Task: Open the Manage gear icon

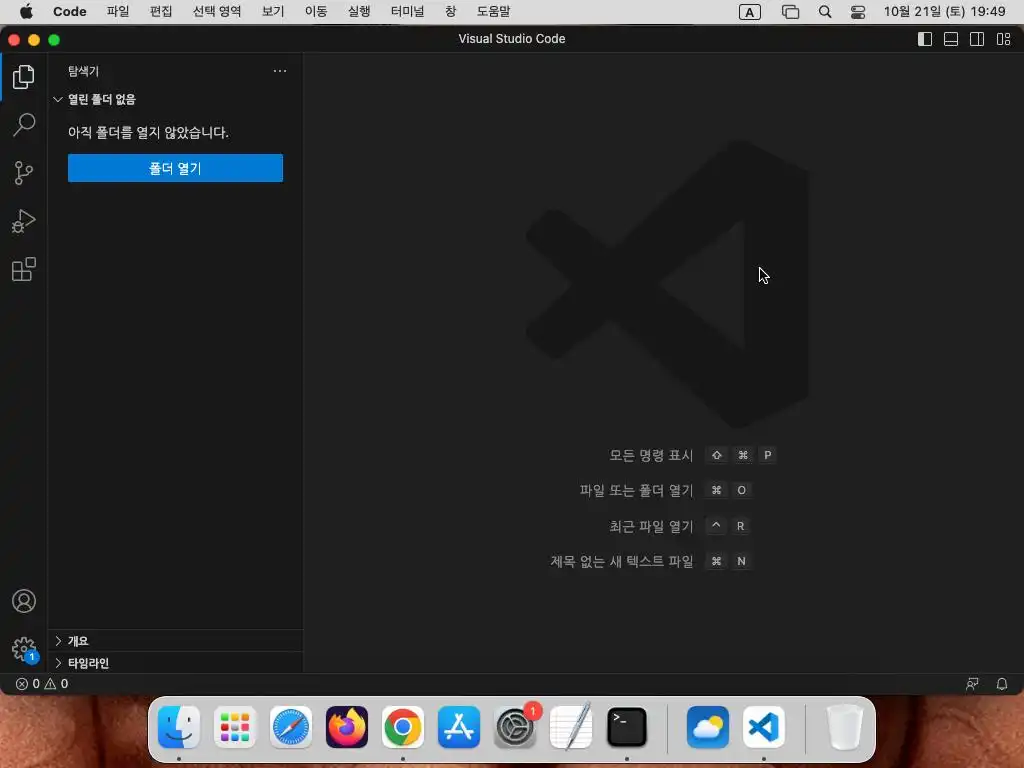Action: tap(24, 650)
